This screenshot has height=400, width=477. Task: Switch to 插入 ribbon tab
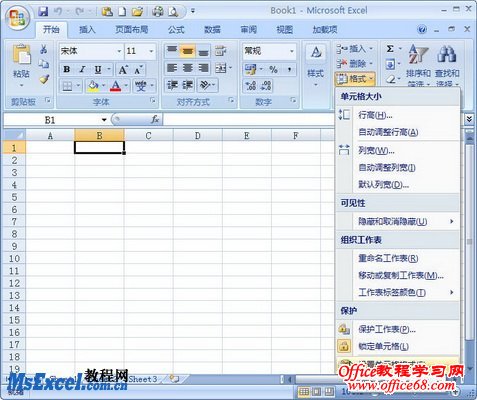(87, 30)
